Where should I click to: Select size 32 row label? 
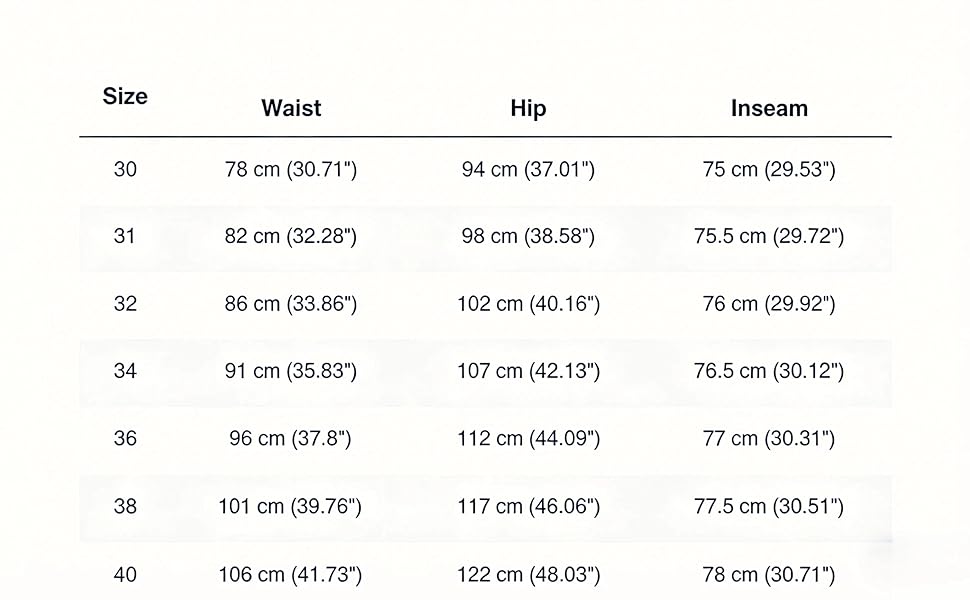[x=125, y=304]
